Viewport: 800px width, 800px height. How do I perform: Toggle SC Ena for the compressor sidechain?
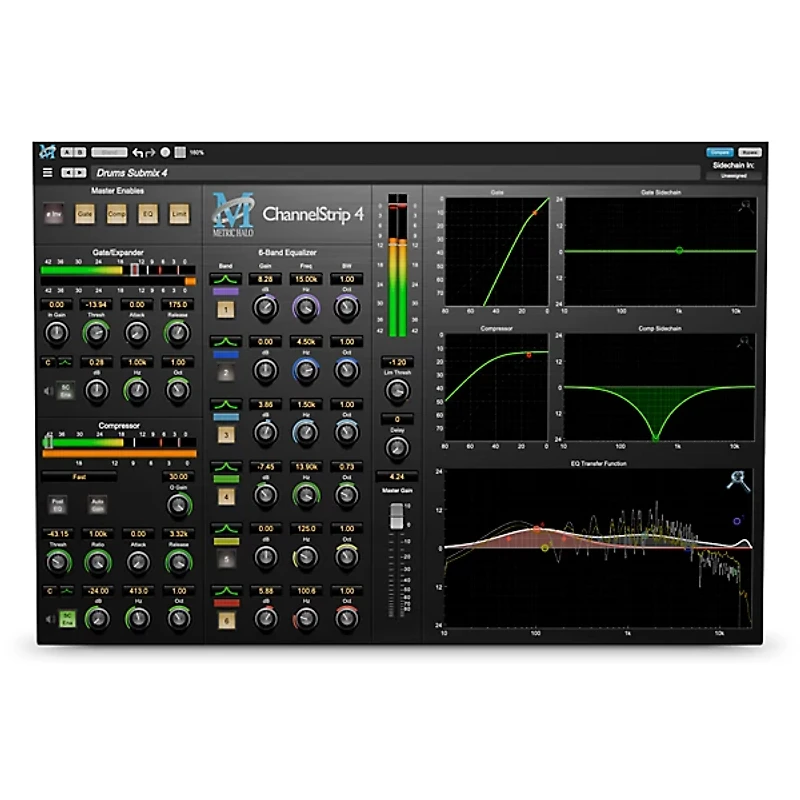[x=66, y=619]
